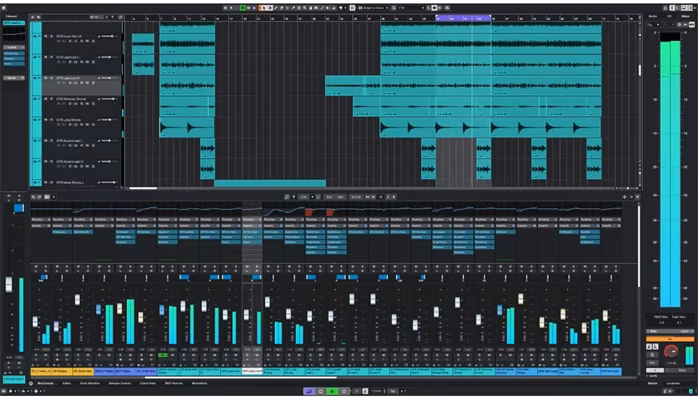698x400 pixels.
Task: Expand the Inserts section in the Inspector
Action: (x=14, y=47)
